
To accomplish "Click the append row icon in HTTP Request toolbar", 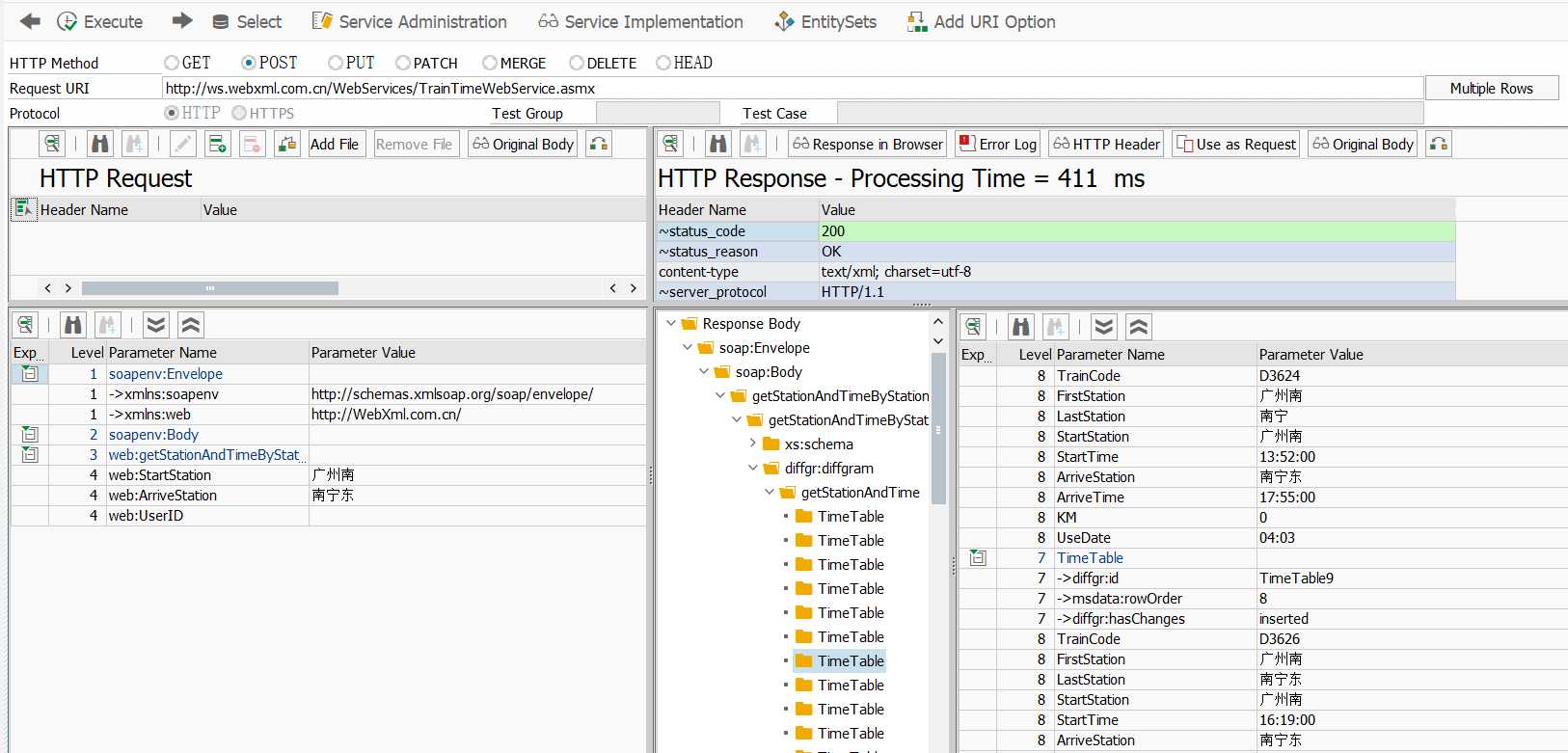I will point(218,144).
